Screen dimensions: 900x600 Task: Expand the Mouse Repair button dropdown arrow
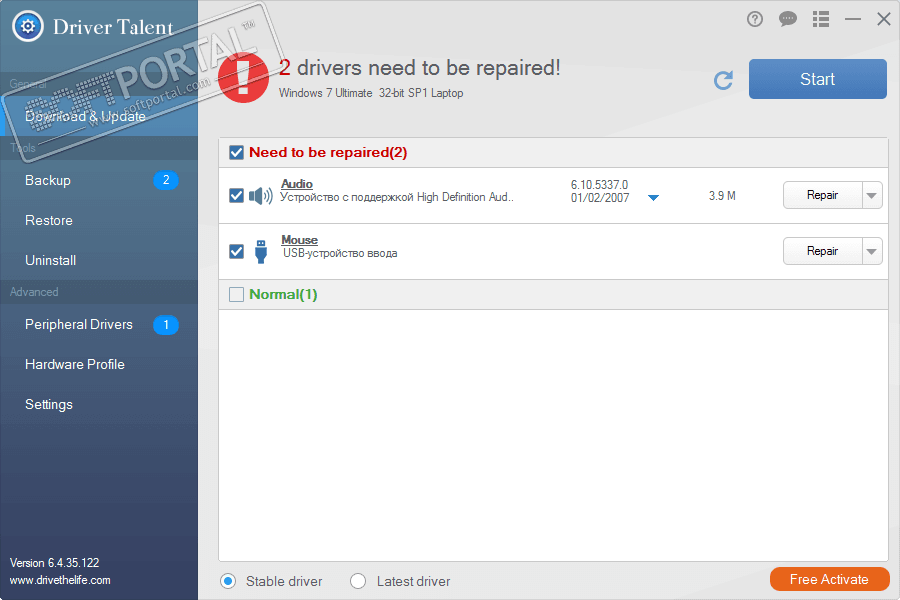pos(872,251)
